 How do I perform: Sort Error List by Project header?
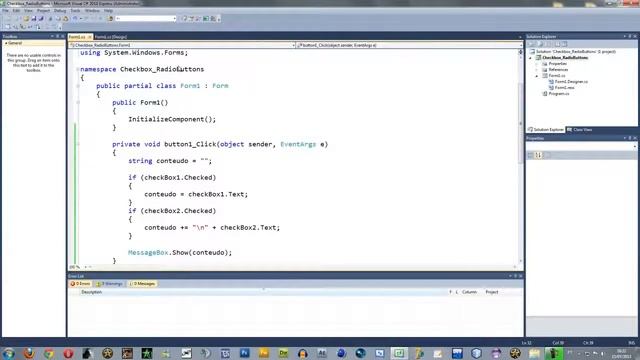point(492,292)
